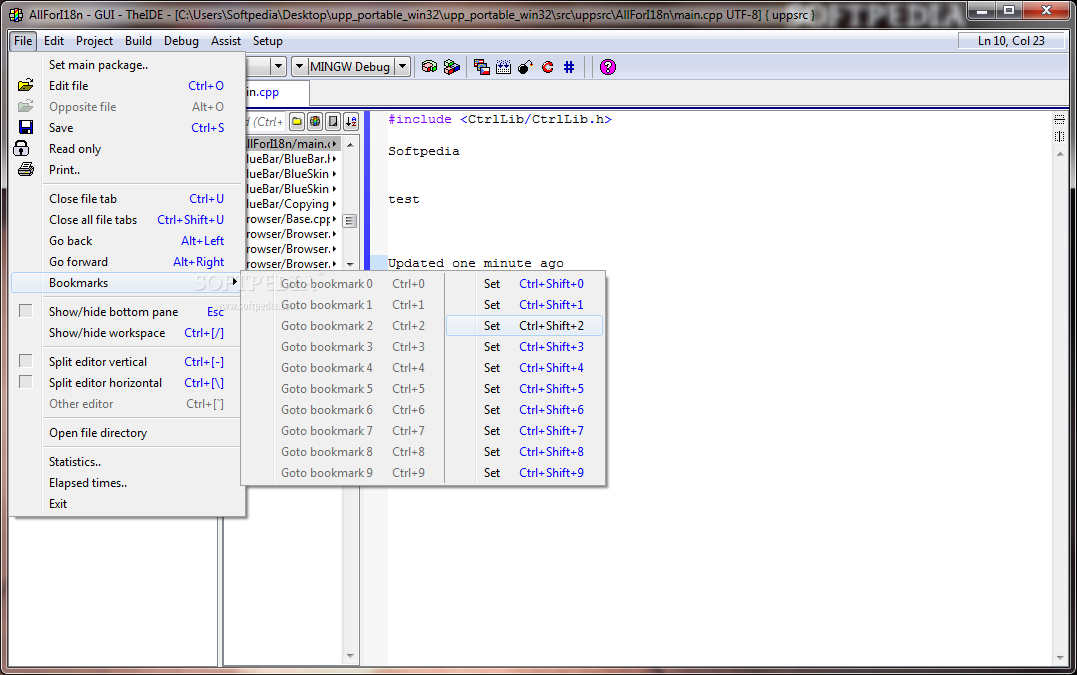
Task: Choose Set main package.. in File menu
Action: click(127, 65)
